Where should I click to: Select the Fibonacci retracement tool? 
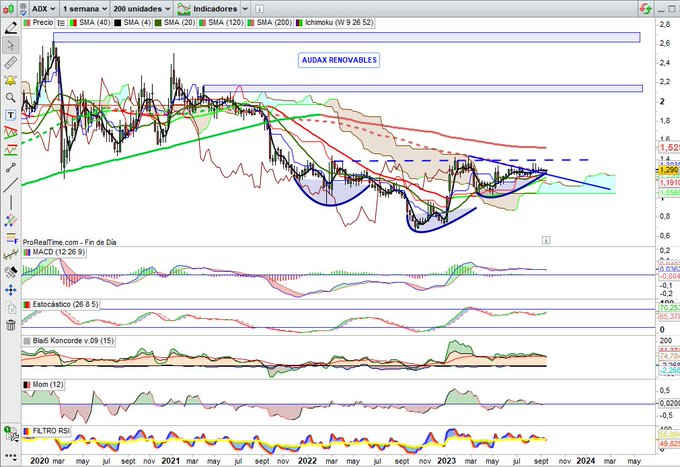(11, 238)
